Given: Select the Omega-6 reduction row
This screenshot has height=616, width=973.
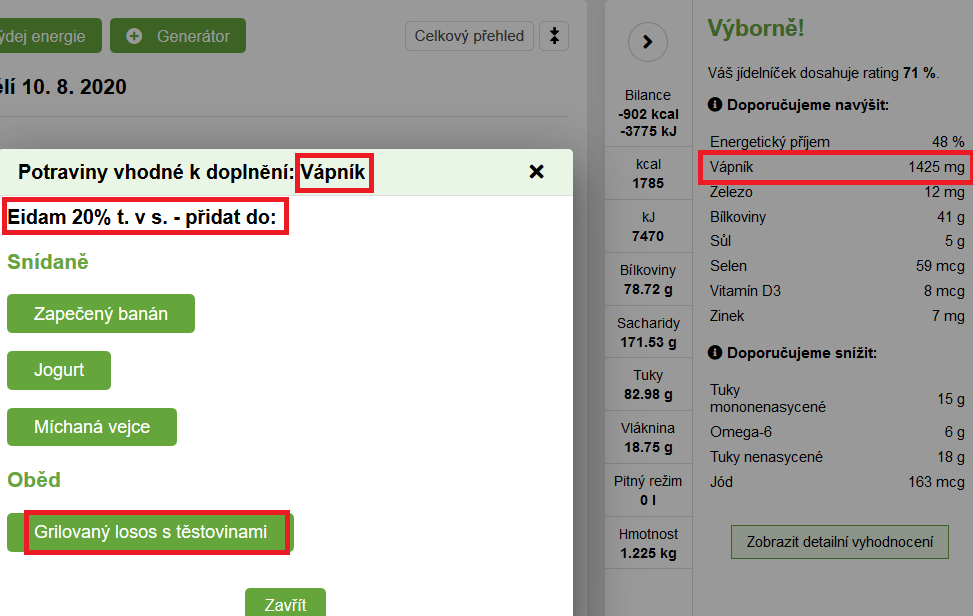Looking at the screenshot, I should pyautogui.click(x=837, y=432).
